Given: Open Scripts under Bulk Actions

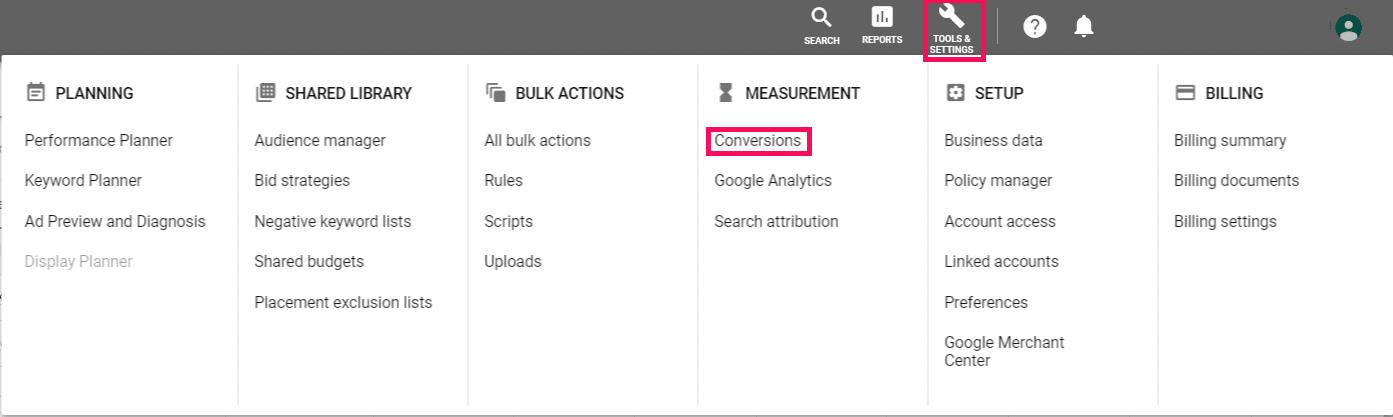Looking at the screenshot, I should pos(509,222).
